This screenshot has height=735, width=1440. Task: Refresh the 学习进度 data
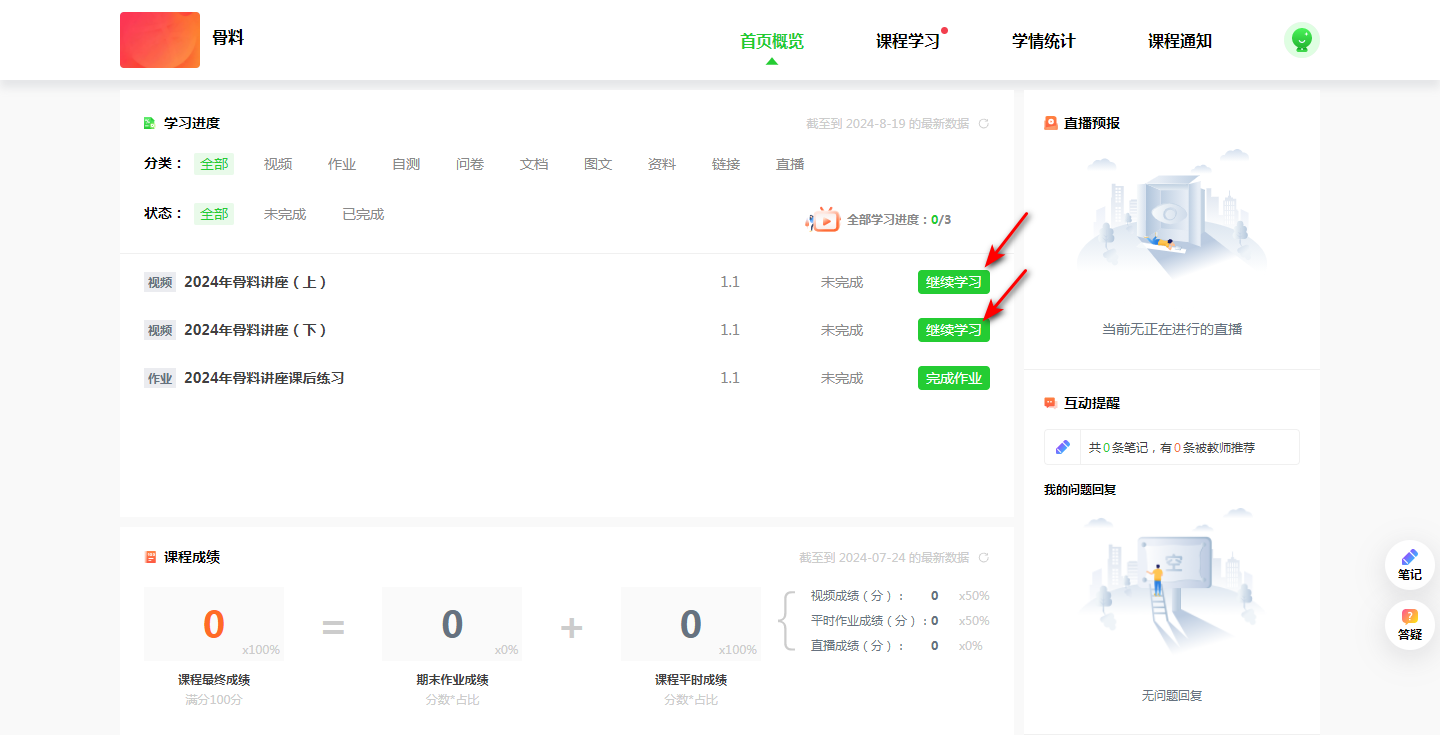tap(983, 124)
